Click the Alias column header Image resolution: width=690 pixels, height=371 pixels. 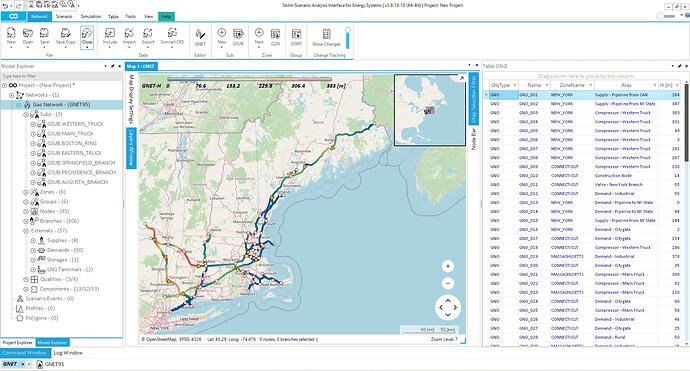point(626,85)
